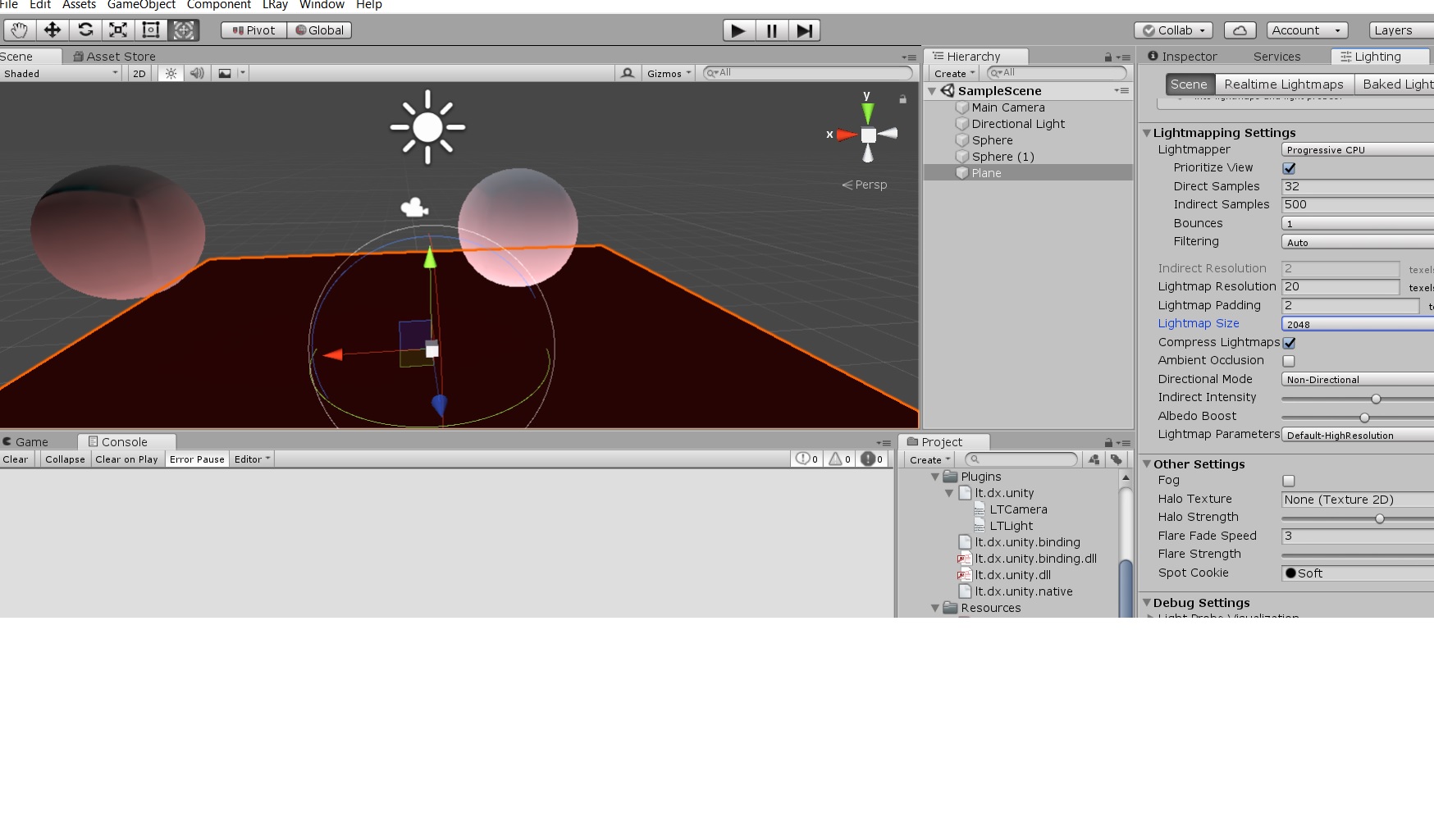Select the combined Transform tool
Screen dimensions: 1434x840
click(x=184, y=30)
